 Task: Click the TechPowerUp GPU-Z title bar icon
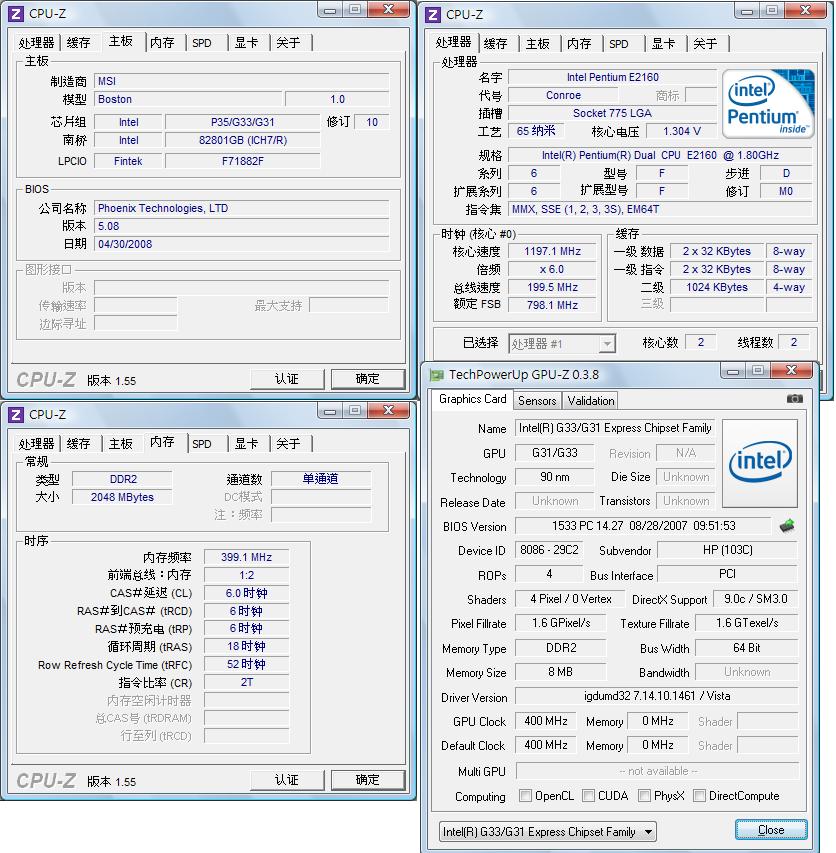pos(436,375)
